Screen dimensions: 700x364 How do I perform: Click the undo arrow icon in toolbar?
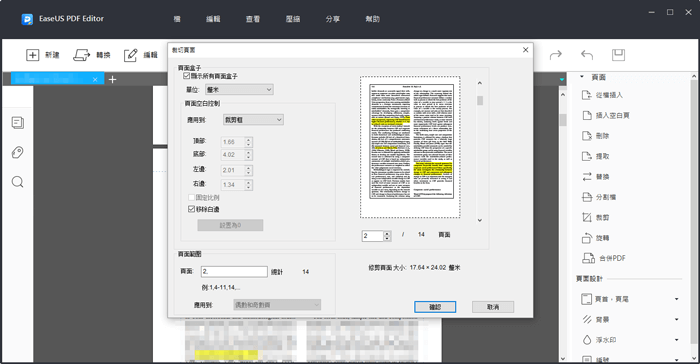click(587, 55)
